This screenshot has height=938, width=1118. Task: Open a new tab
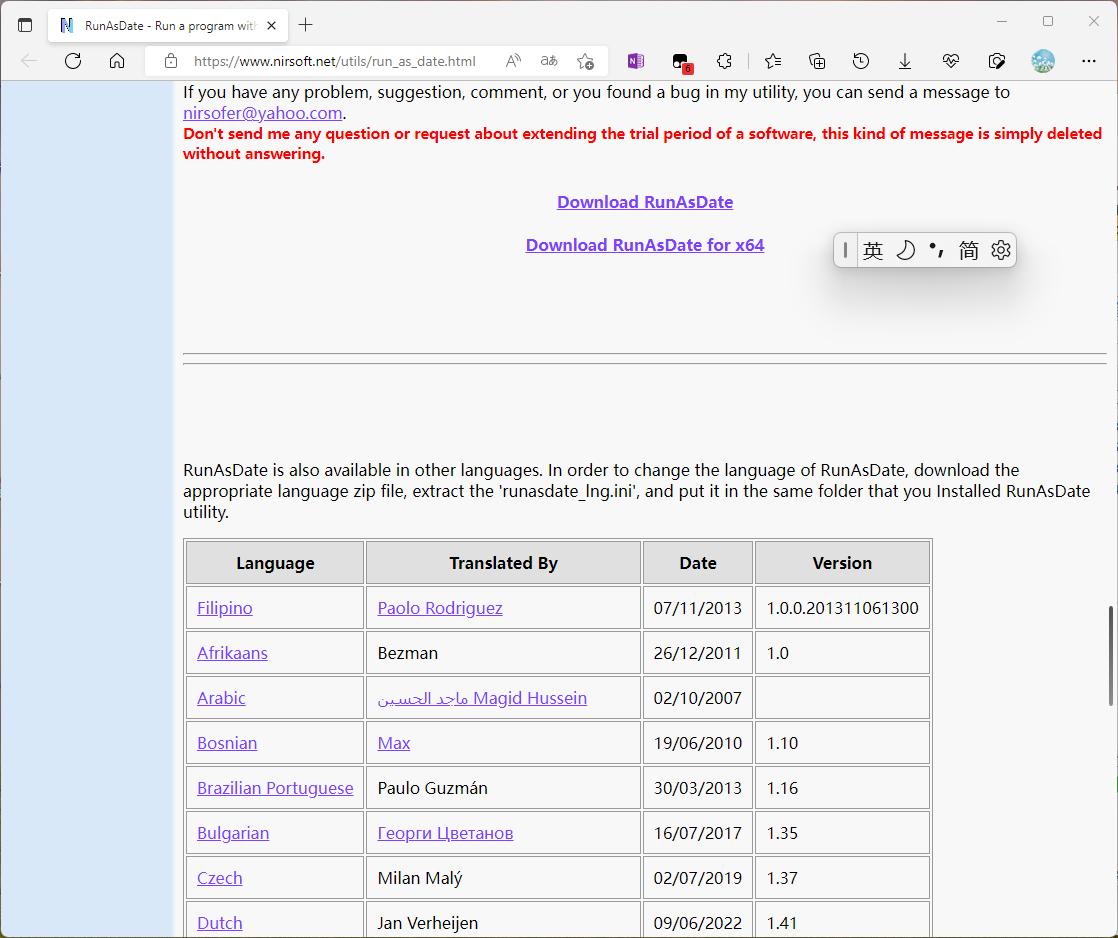[x=306, y=25]
